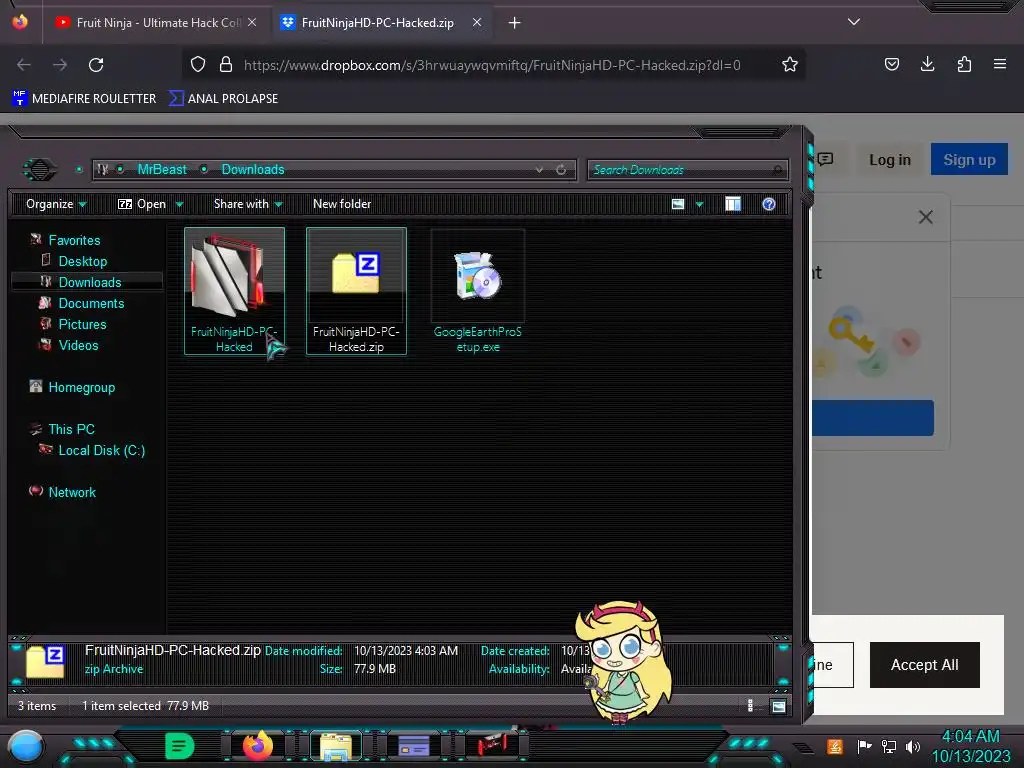The height and width of the screenshot is (768, 1024).
Task: Click the Dropbox Log in button
Action: 889,159
